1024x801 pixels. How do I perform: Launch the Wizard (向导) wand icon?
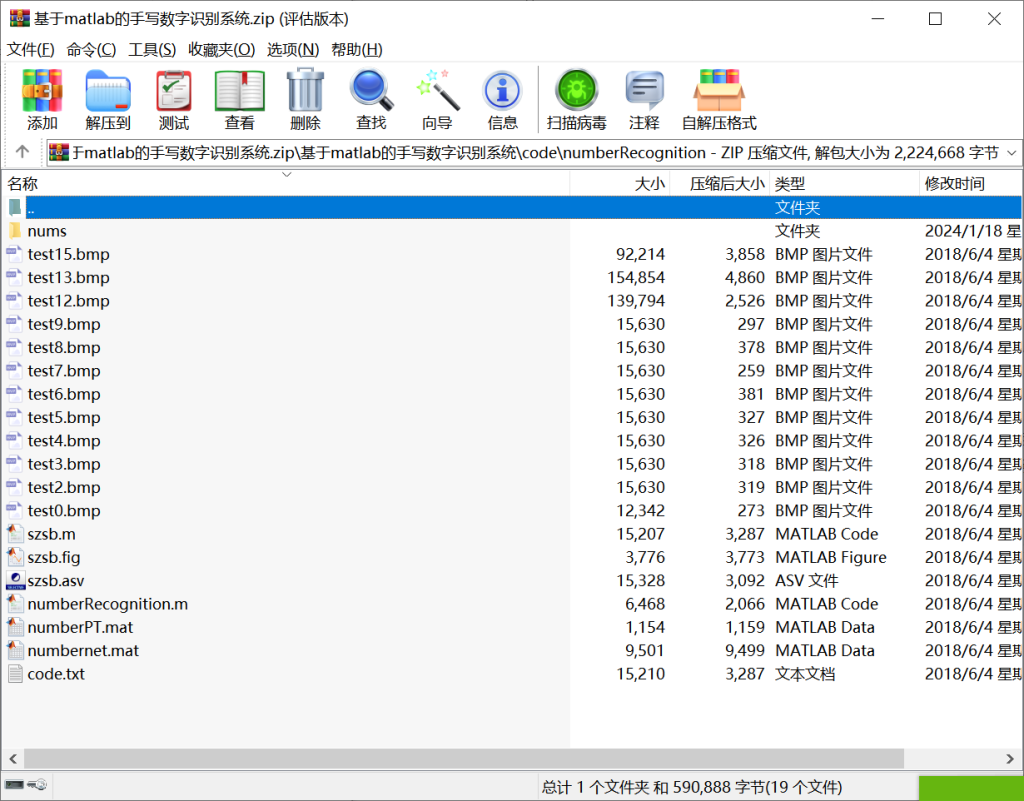[x=437, y=100]
